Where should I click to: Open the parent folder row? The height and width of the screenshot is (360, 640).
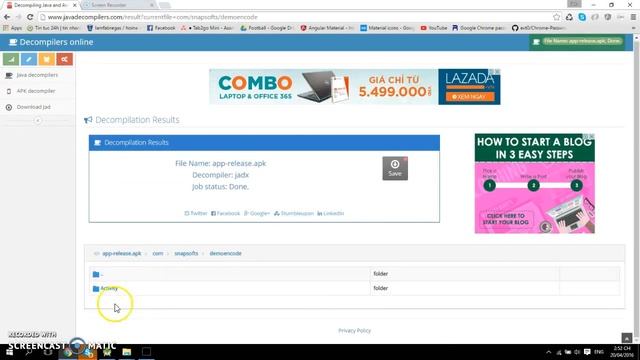point(354,274)
